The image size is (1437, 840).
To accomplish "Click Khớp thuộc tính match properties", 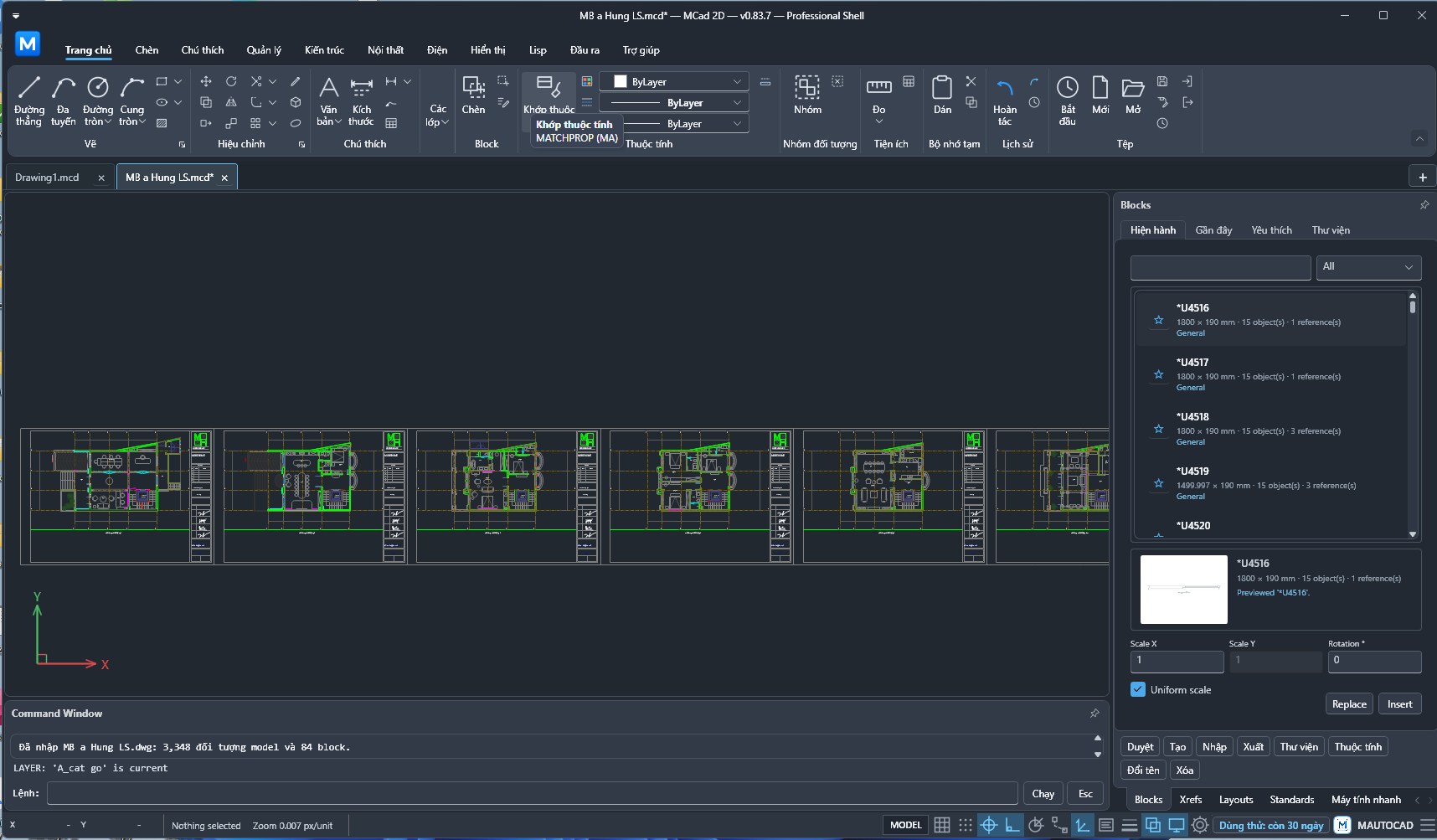I will [x=549, y=95].
